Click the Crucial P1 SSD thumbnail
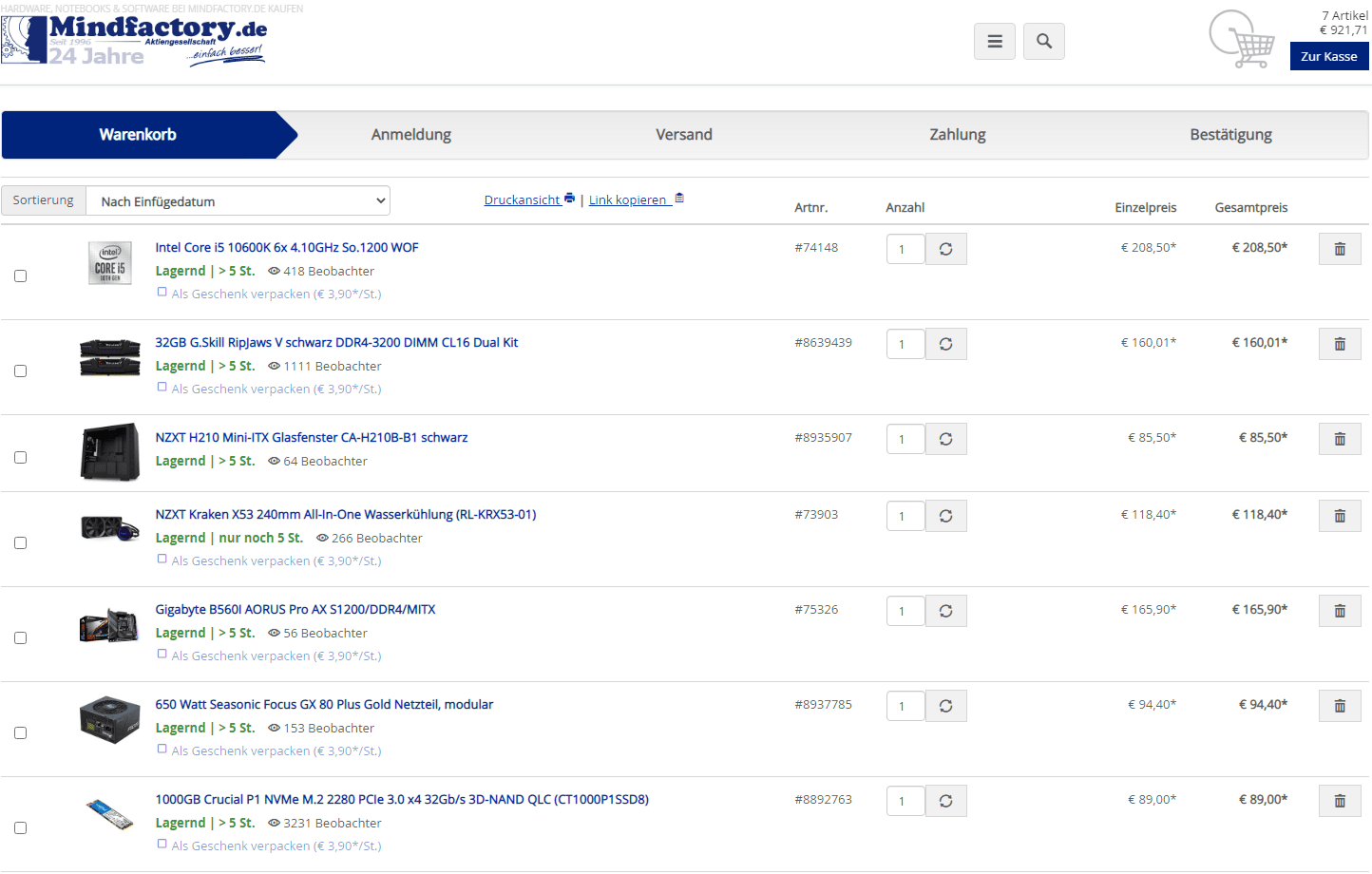Image resolution: width=1372 pixels, height=874 pixels. [110, 814]
